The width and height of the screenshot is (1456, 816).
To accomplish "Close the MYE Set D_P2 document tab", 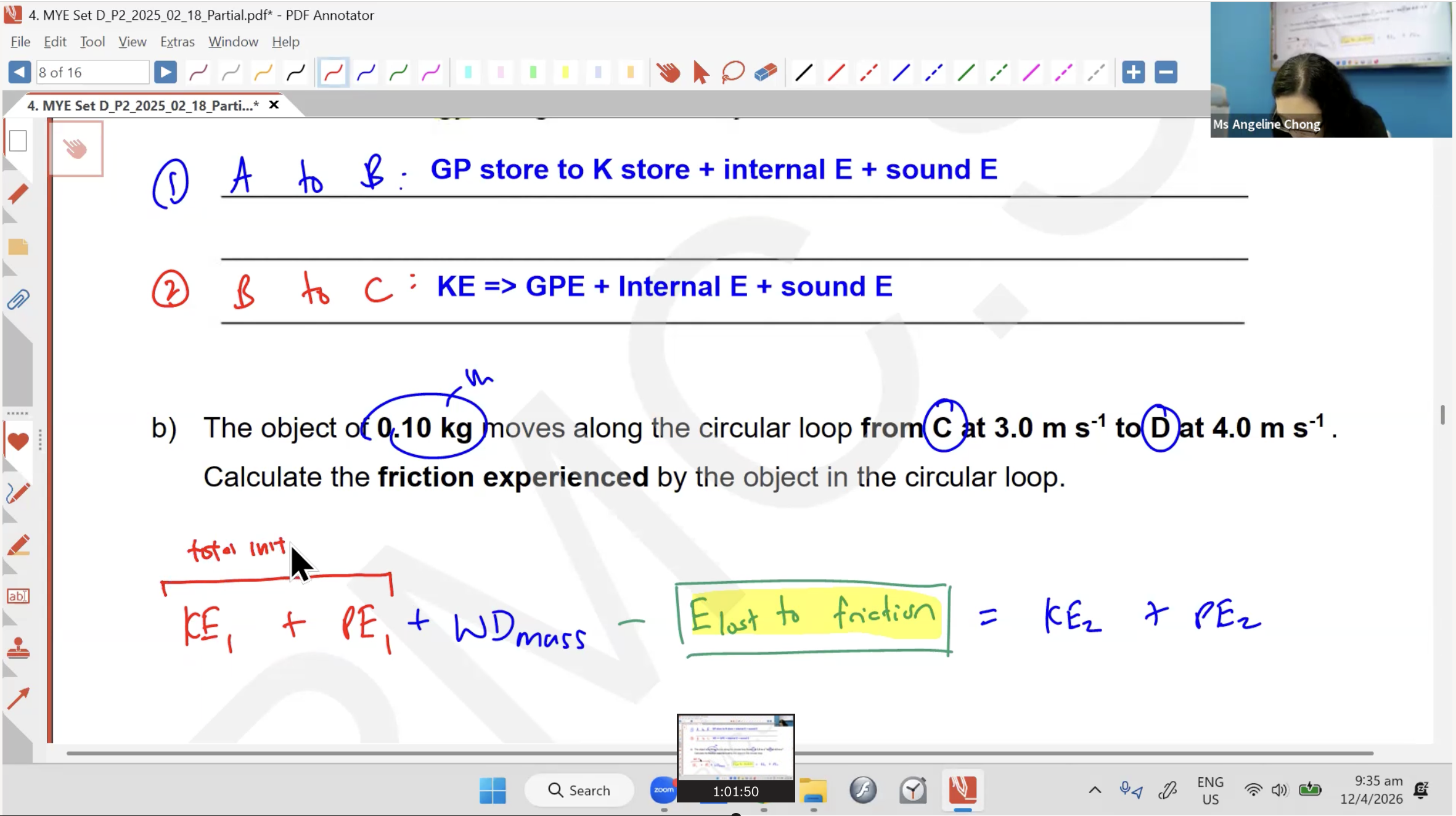I will click(274, 105).
